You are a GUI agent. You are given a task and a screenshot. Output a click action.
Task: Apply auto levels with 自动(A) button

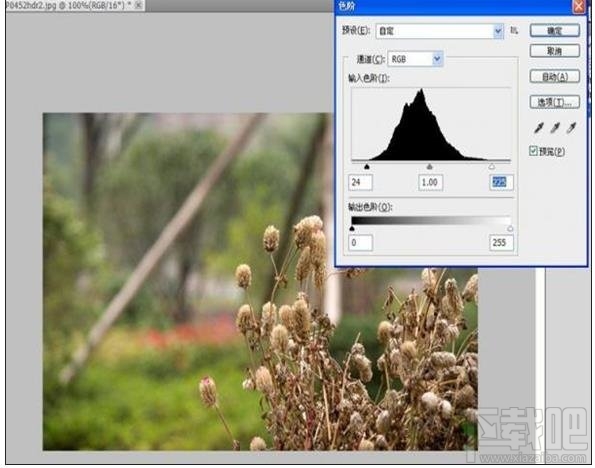554,77
